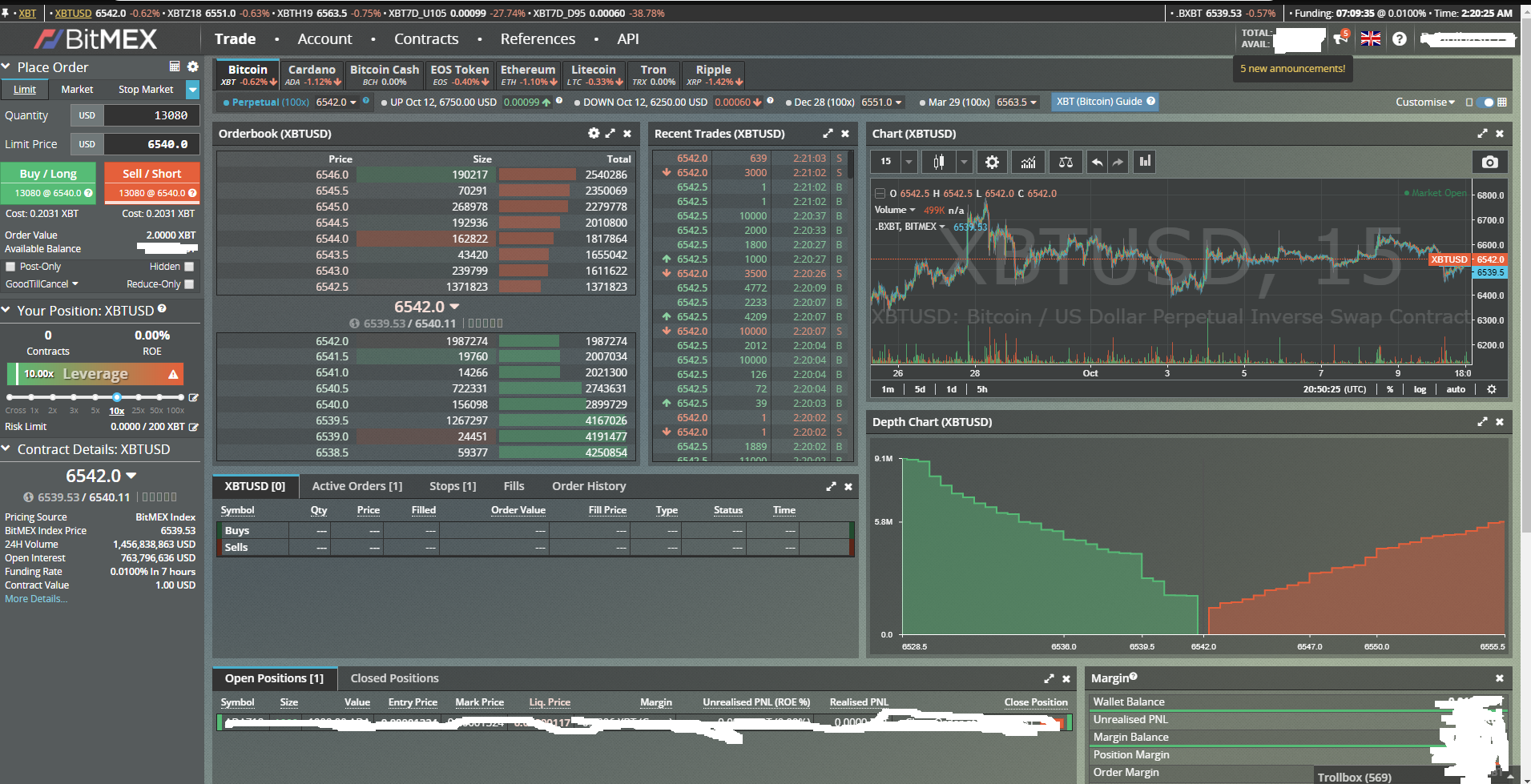This screenshot has width=1531, height=784.
Task: Open GoodTillCancel time-in-force dropdown
Action: click(42, 284)
